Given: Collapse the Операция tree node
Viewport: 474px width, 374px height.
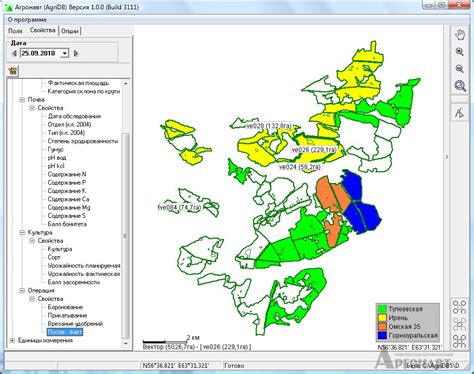Looking at the screenshot, I should pos(22,291).
